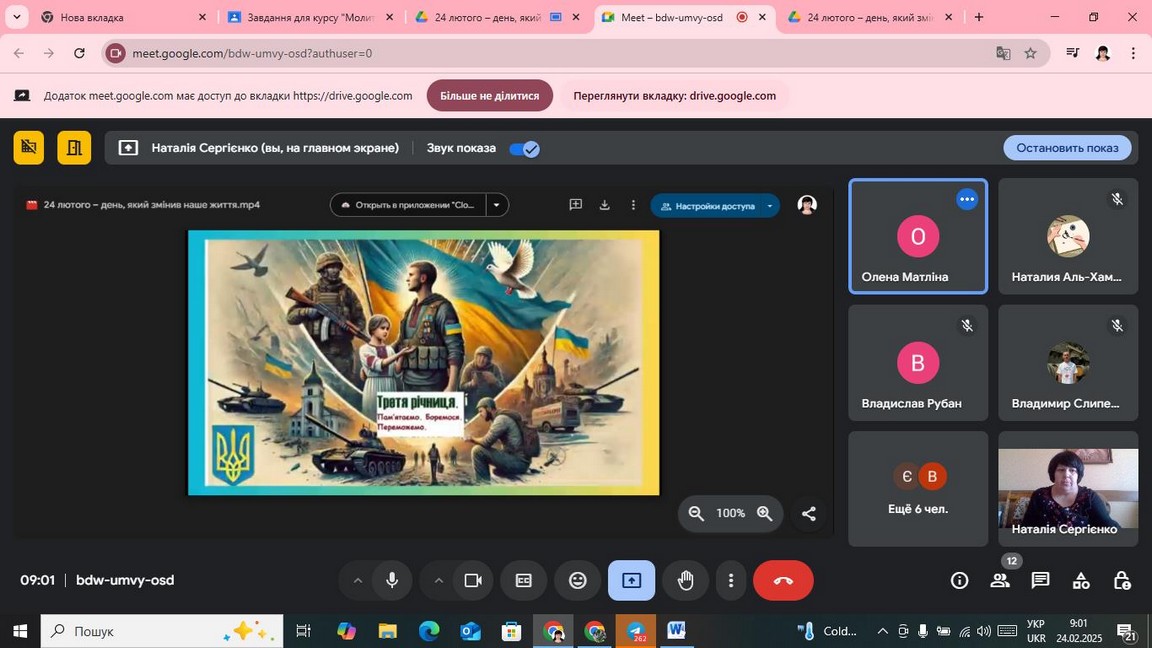
Task: Select the Наталия Аль-Хам… participant tile
Action: pyautogui.click(x=1068, y=237)
